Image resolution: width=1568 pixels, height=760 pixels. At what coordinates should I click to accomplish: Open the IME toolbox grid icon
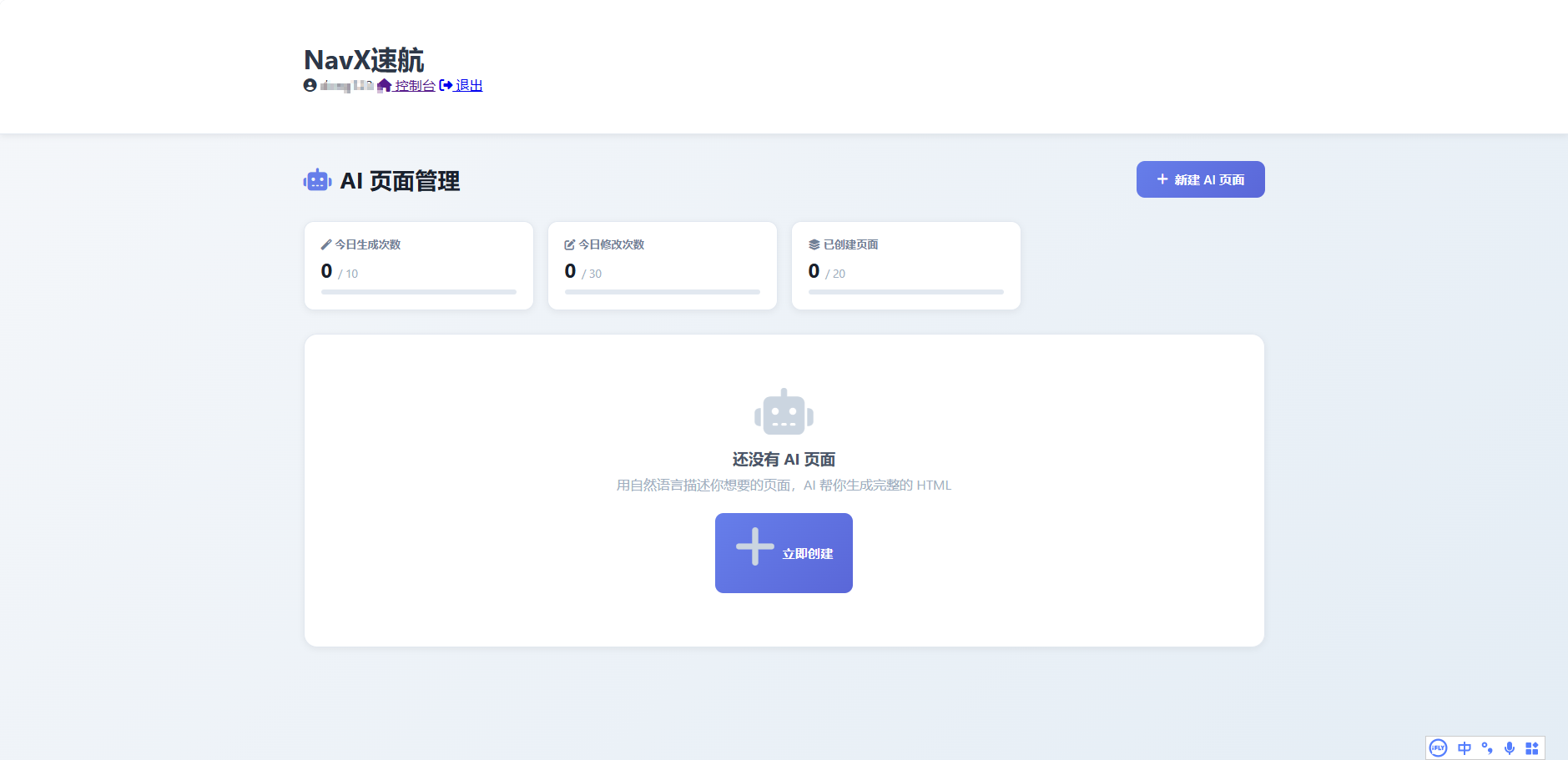point(1532,748)
